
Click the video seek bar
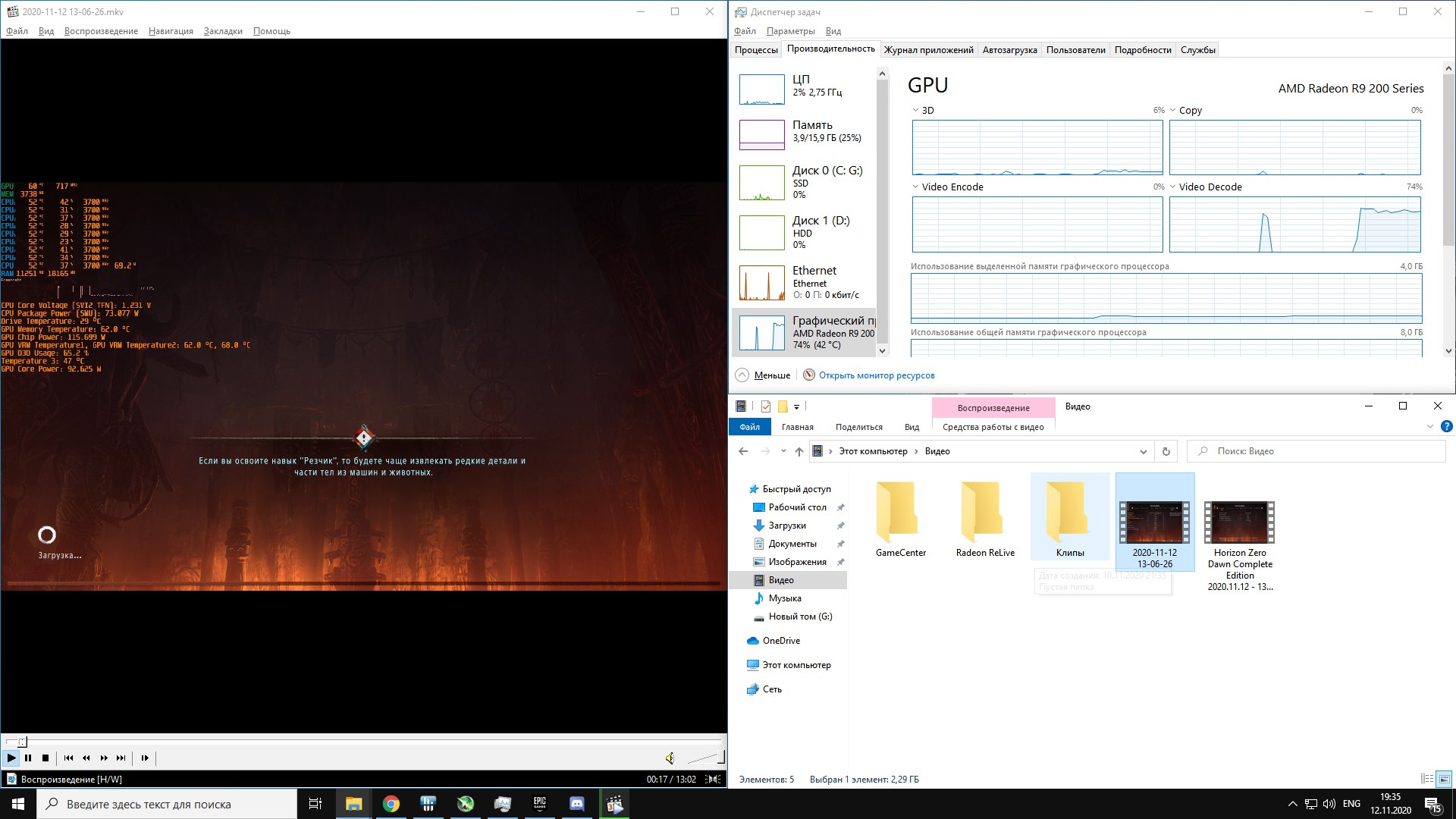tap(364, 742)
